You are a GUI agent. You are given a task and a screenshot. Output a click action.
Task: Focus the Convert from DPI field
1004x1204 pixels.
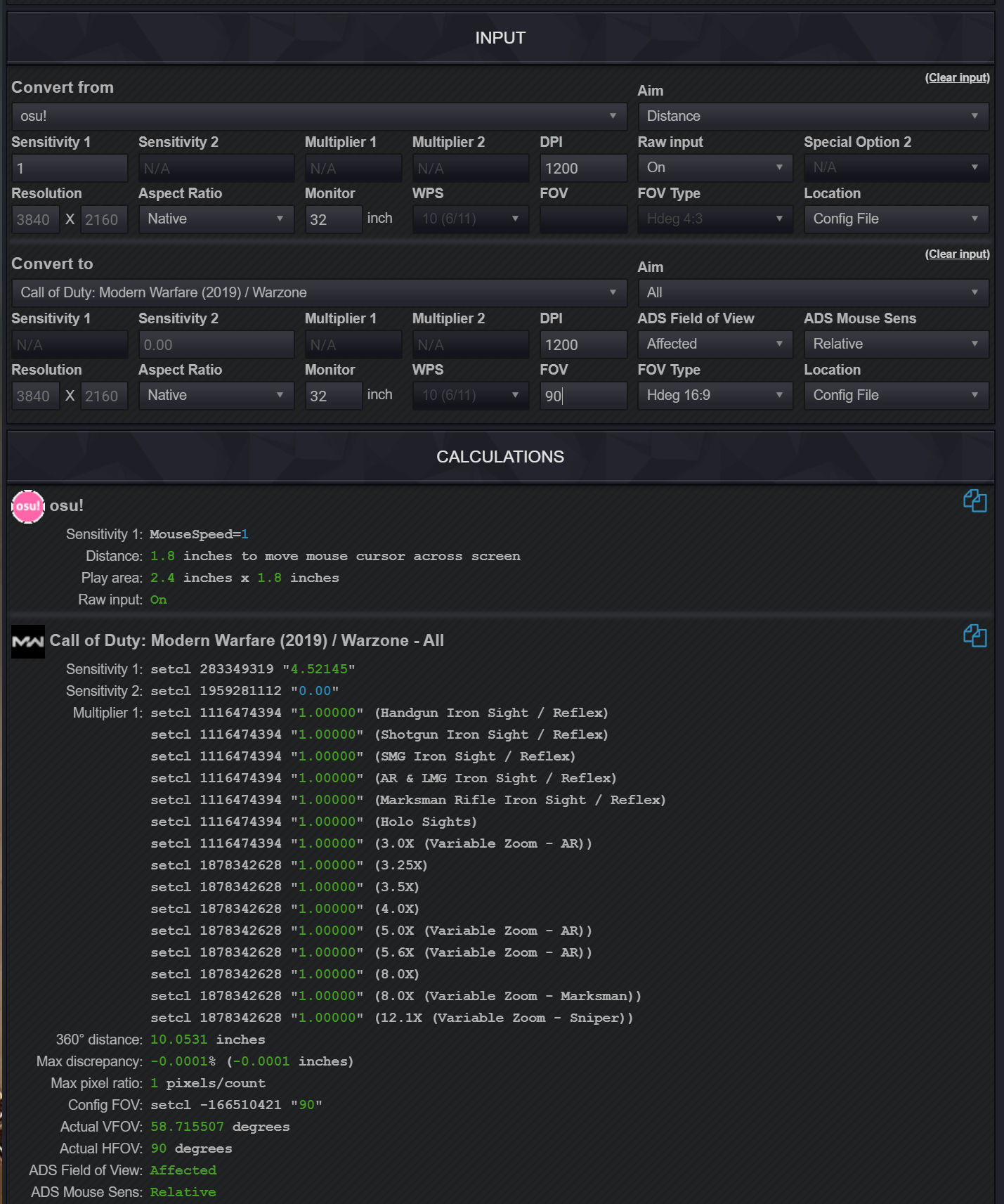coord(583,168)
